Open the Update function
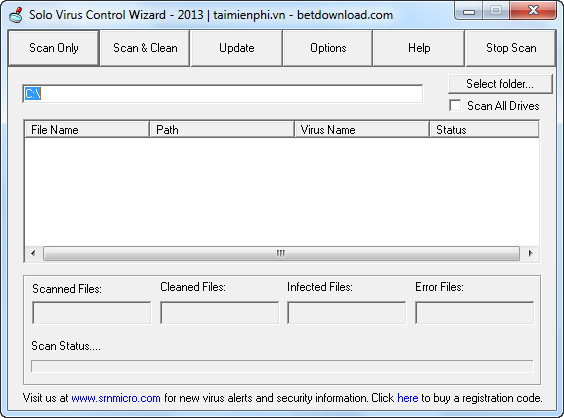This screenshot has width=564, height=418. click(x=236, y=48)
